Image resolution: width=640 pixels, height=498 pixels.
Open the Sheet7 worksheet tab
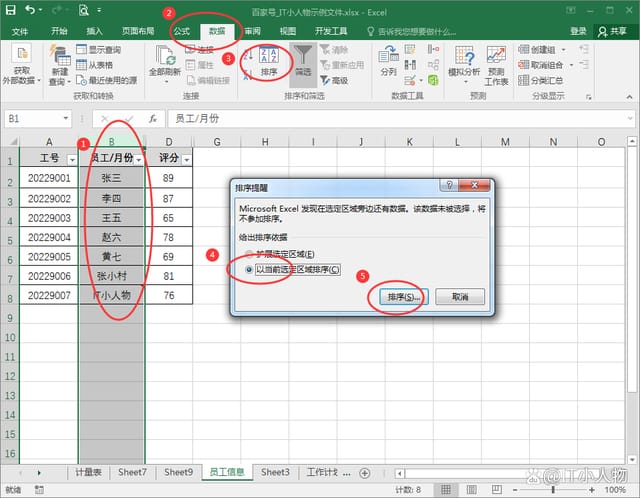point(132,472)
